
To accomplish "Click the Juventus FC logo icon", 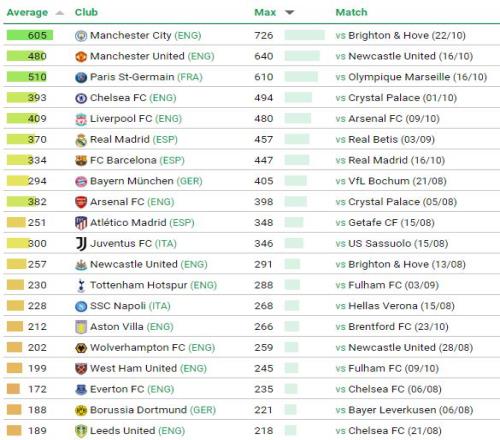I will coord(81,244).
